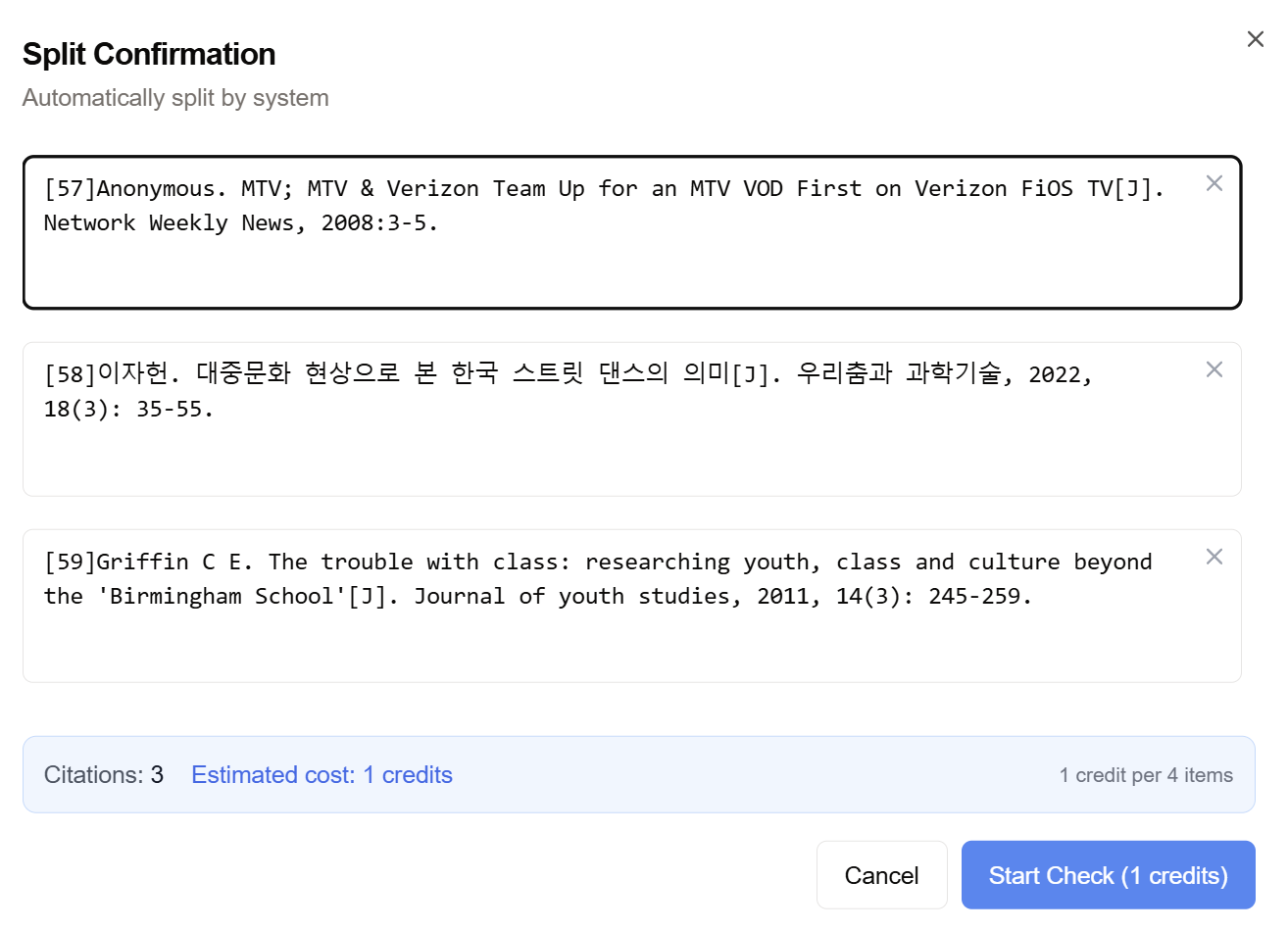Delete the Korean citation 58 entry

(1214, 369)
